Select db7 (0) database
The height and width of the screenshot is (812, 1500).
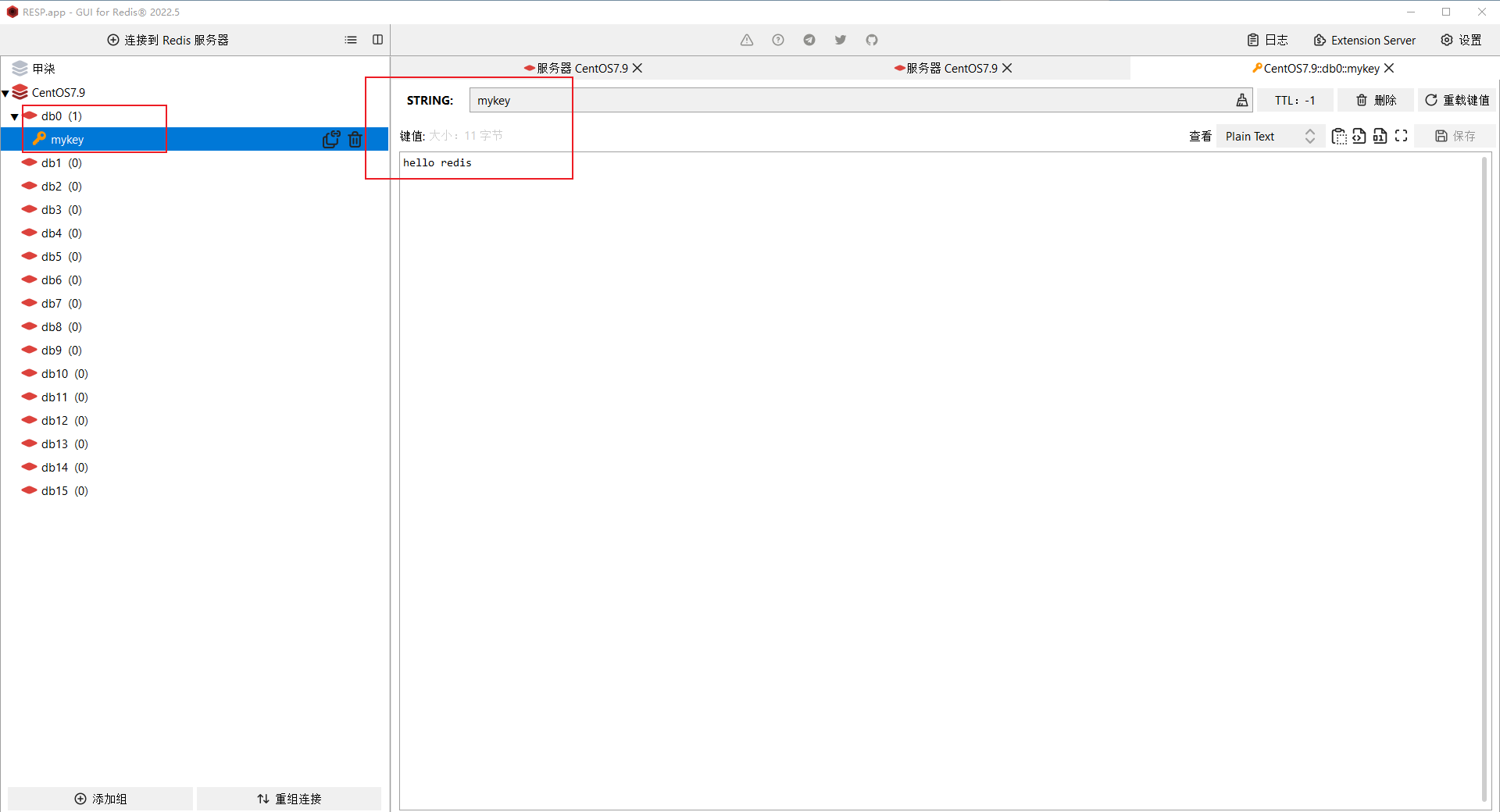(62, 303)
